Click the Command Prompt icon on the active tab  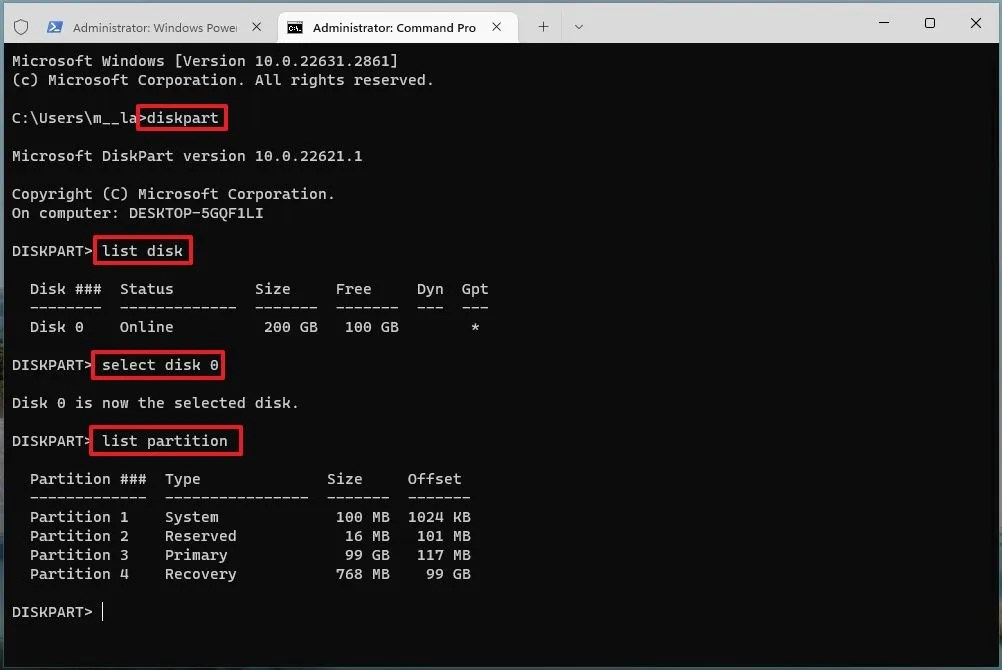pos(295,27)
